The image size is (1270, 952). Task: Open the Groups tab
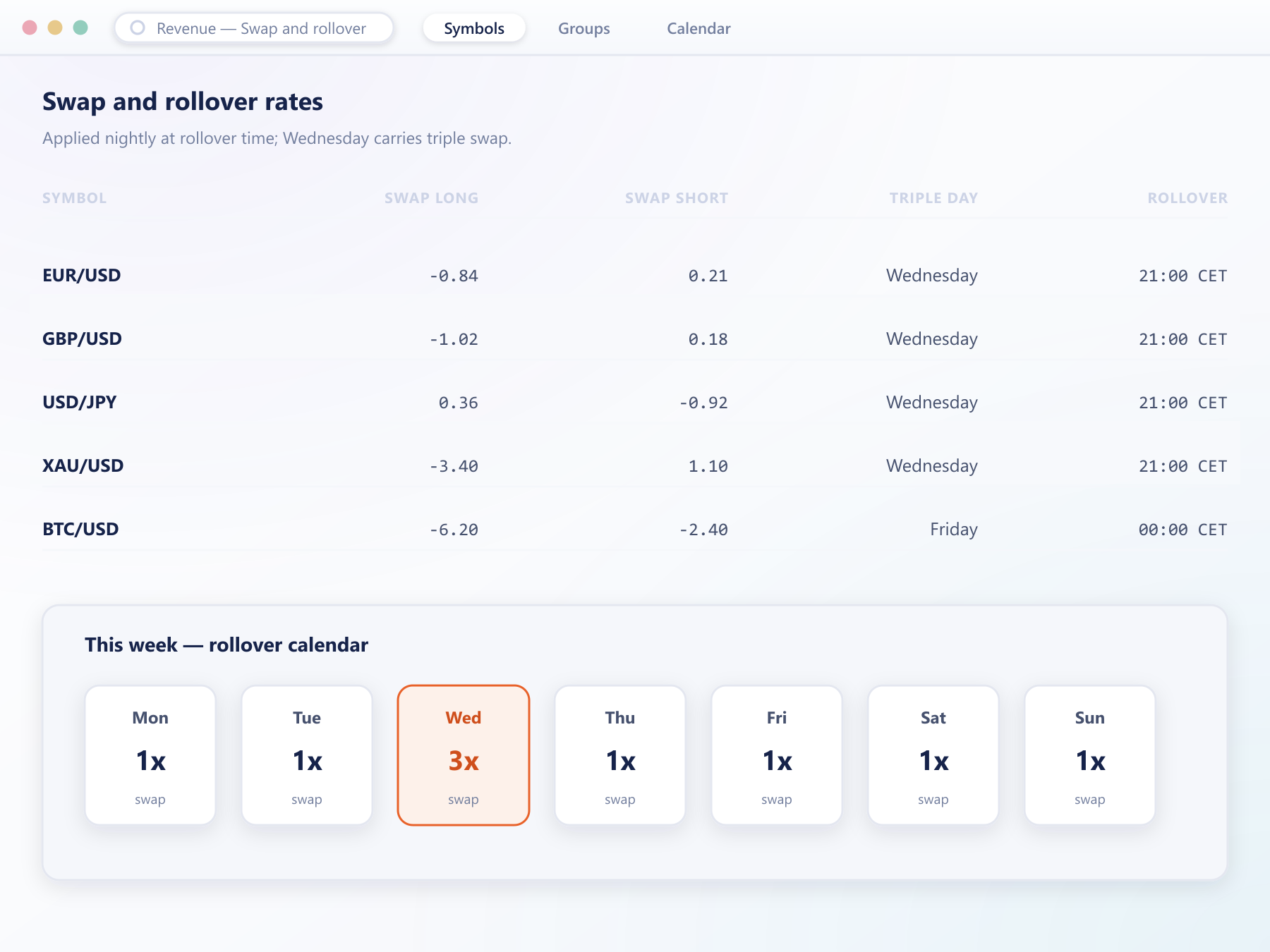pyautogui.click(x=583, y=28)
